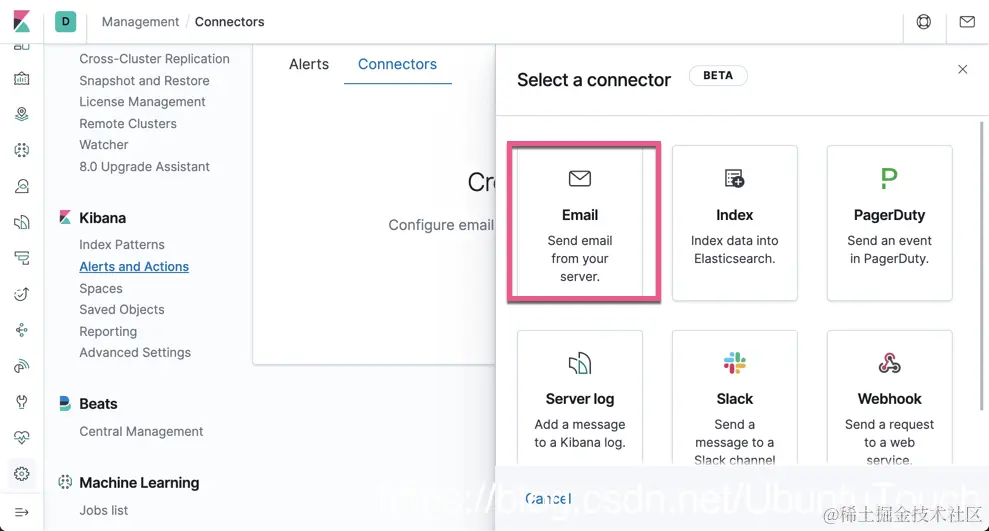Open Logs app icon in sidebar
This screenshot has width=989, height=531.
pyautogui.click(x=21, y=222)
